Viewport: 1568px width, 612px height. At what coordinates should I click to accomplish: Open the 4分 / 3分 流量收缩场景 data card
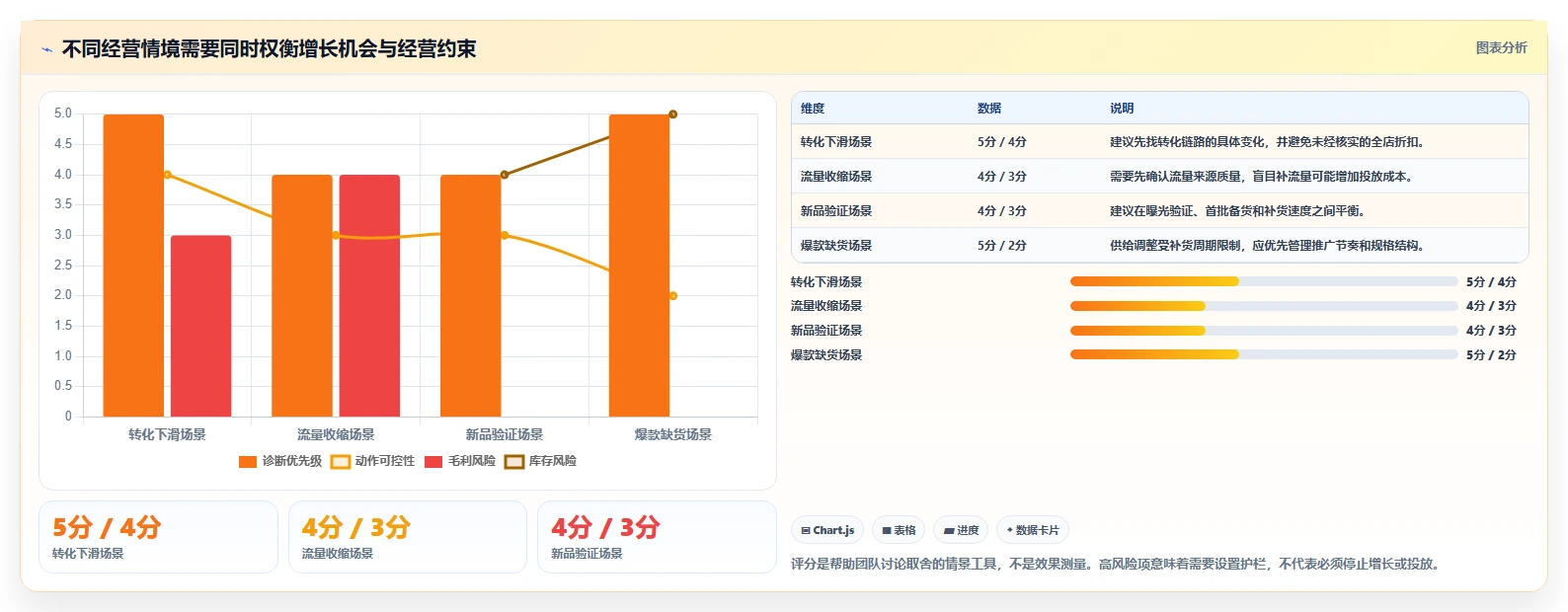tap(408, 537)
